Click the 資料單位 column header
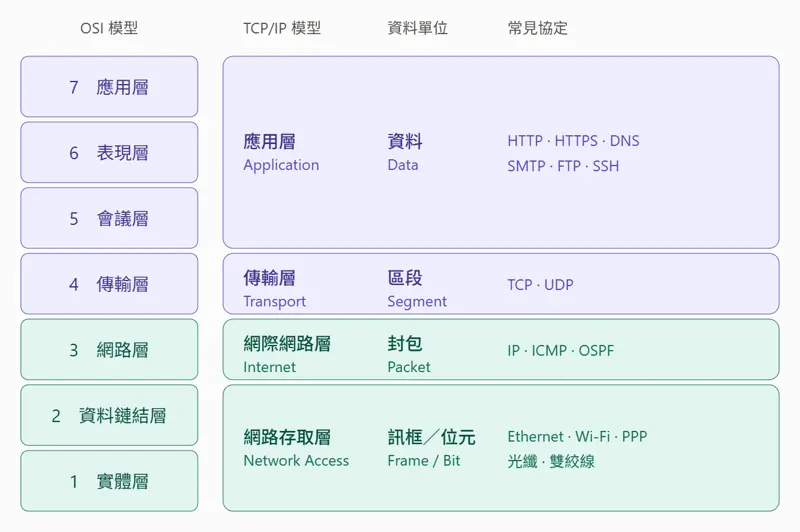This screenshot has width=800, height=532. (417, 28)
